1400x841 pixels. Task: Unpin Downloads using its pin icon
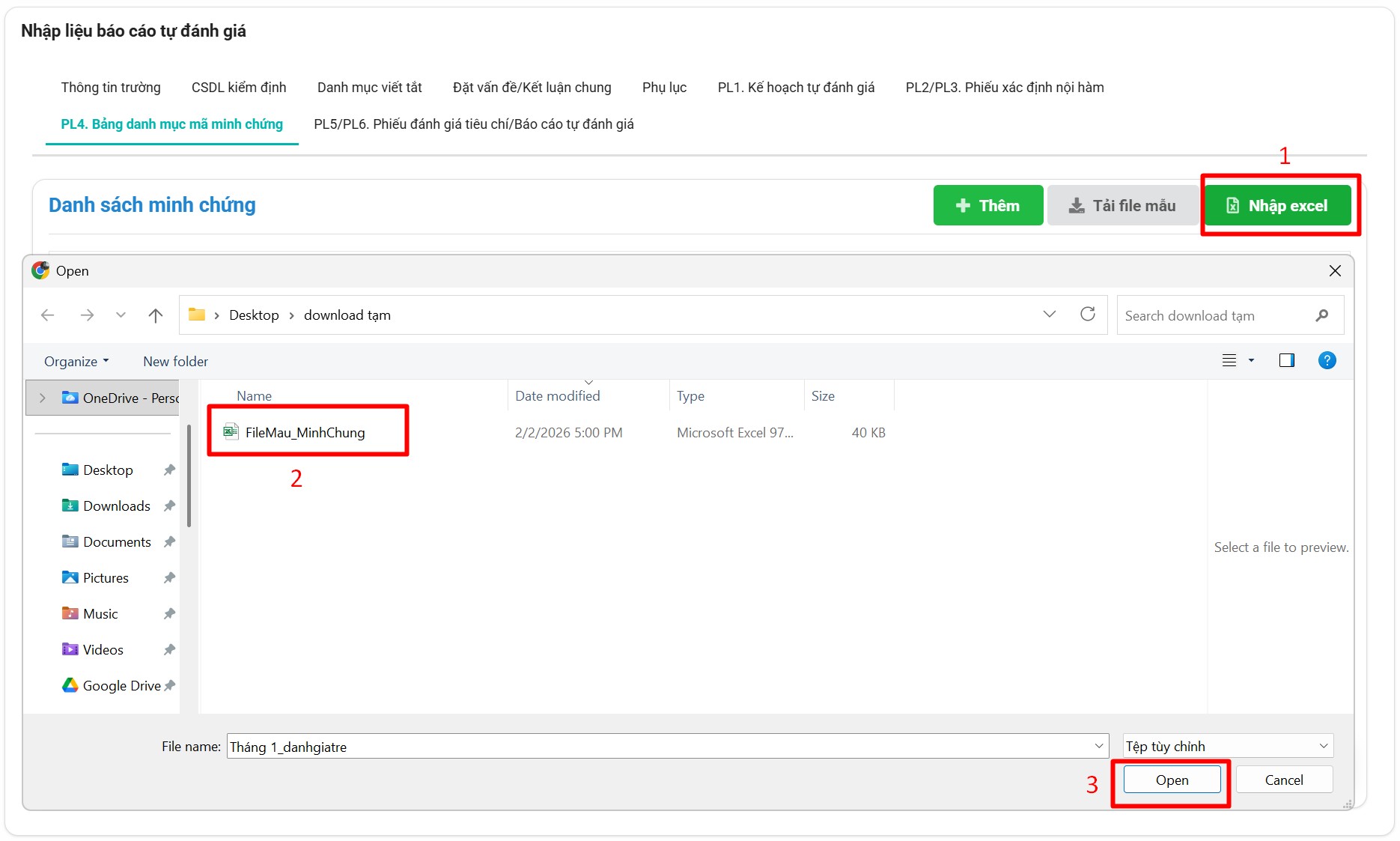click(x=170, y=506)
